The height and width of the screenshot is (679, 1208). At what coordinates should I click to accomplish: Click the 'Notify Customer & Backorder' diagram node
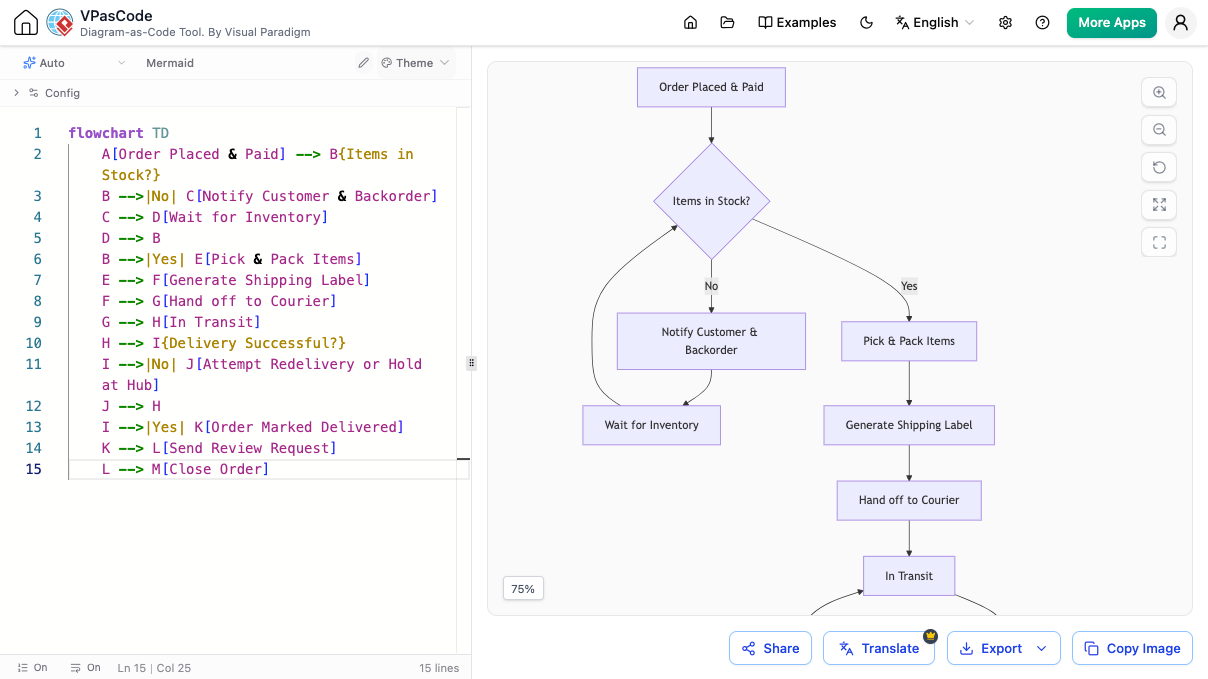tap(711, 341)
